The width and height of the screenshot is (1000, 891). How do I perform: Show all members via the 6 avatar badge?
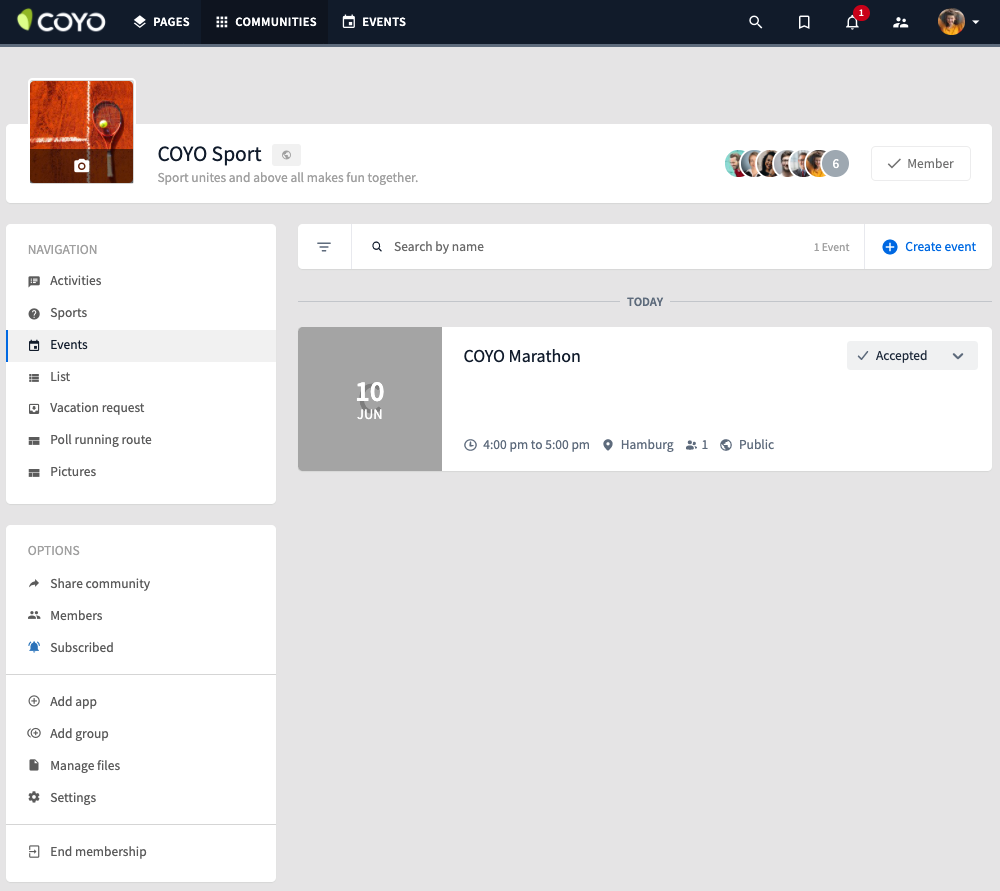coord(835,164)
